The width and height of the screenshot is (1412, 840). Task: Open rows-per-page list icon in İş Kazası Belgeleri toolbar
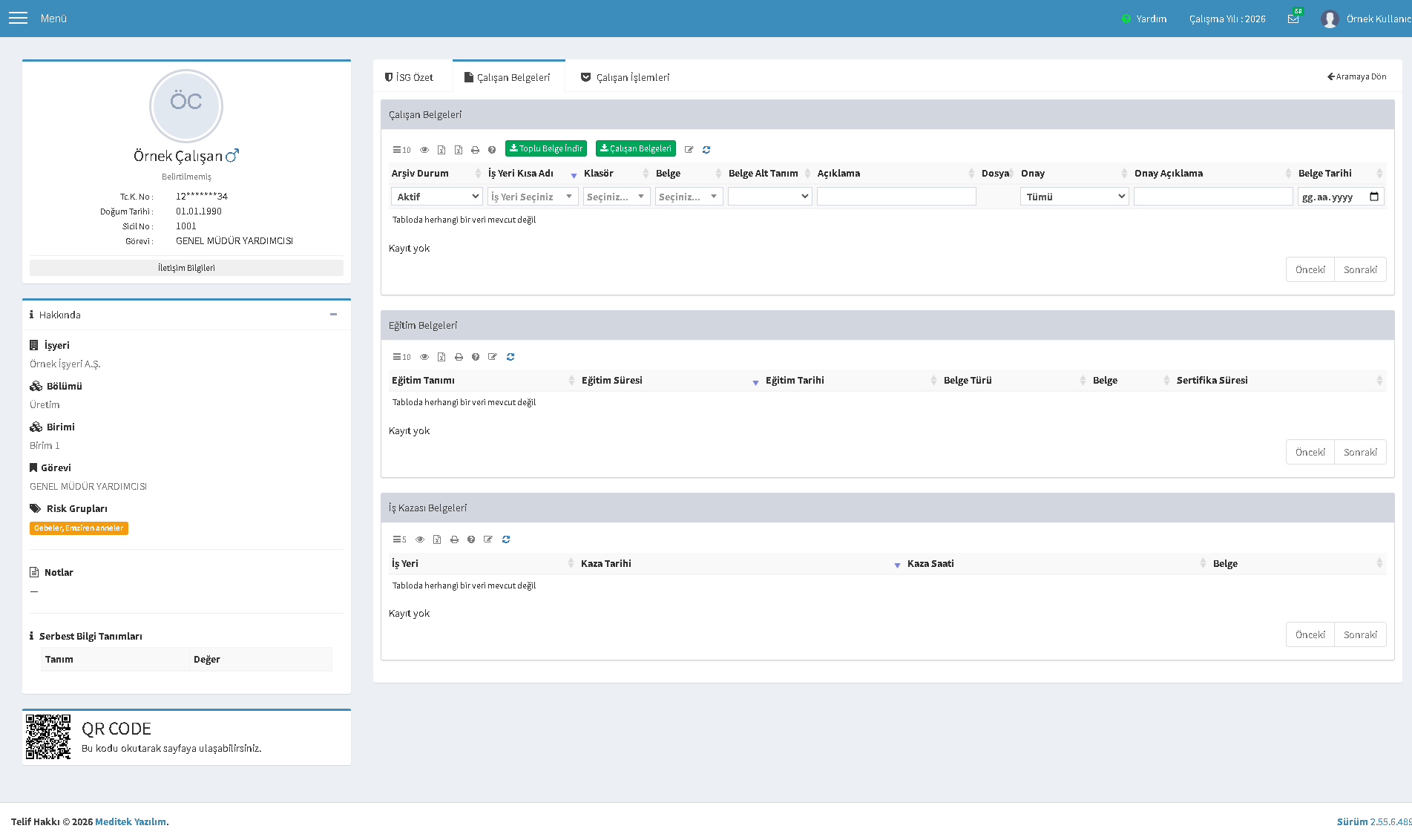399,539
